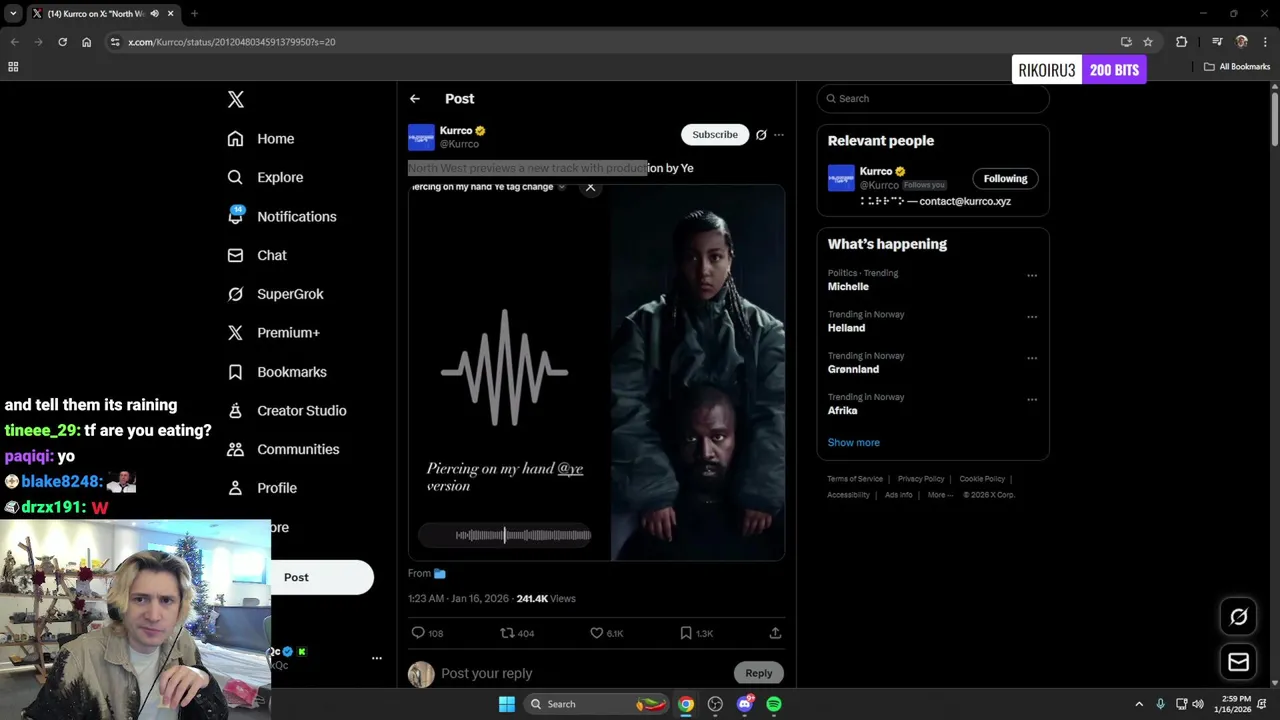Screen dimensions: 1280x720
Task: Click the Following button for Kurrco
Action: click(1005, 178)
